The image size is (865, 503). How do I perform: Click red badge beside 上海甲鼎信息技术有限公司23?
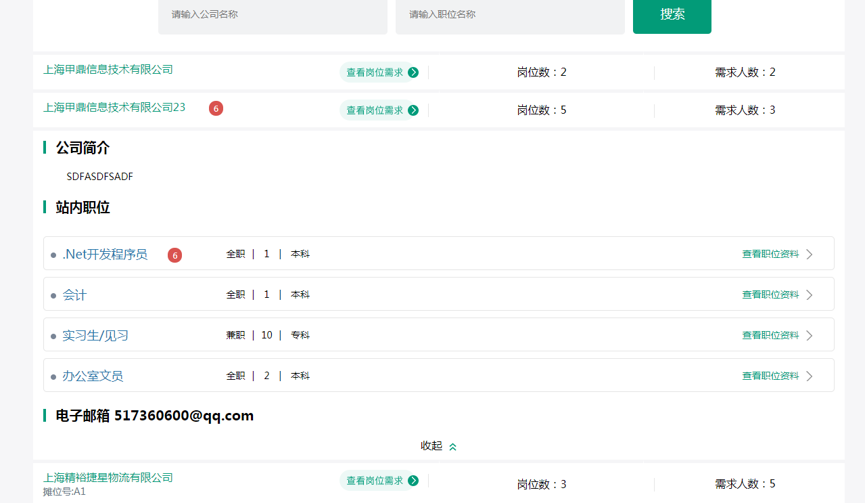pos(216,108)
